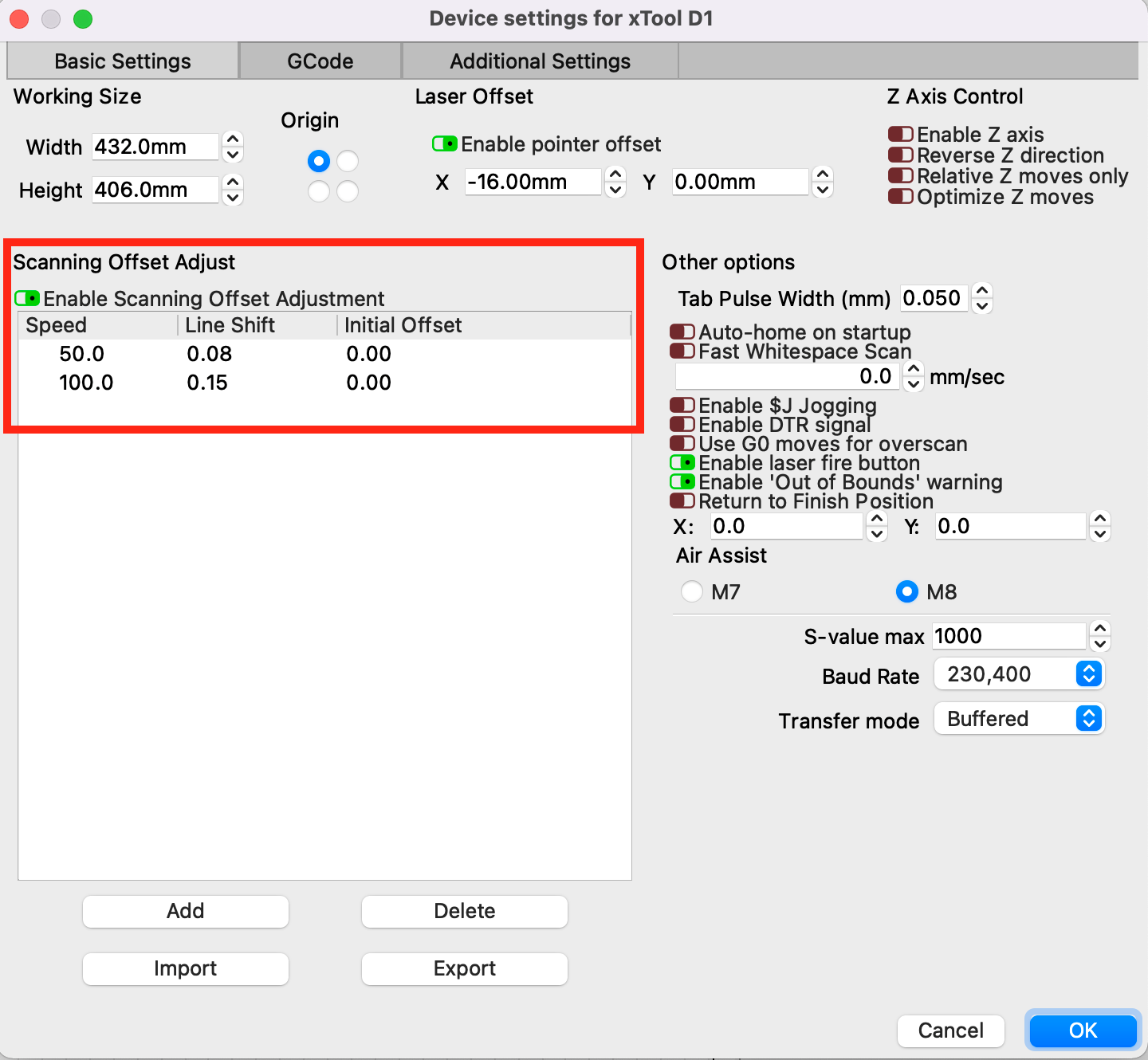
Task: Click the Delete button
Action: click(x=465, y=911)
